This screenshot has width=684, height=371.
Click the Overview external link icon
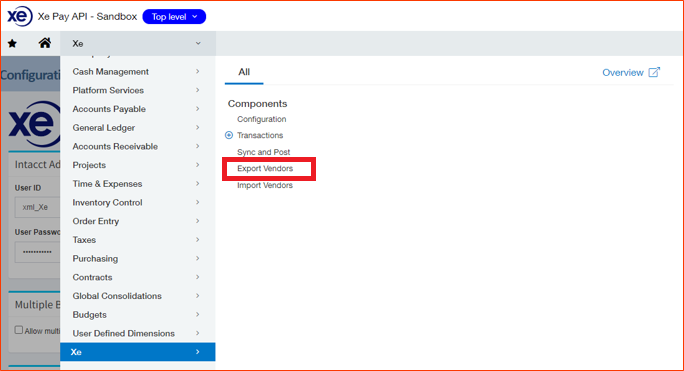coord(654,72)
